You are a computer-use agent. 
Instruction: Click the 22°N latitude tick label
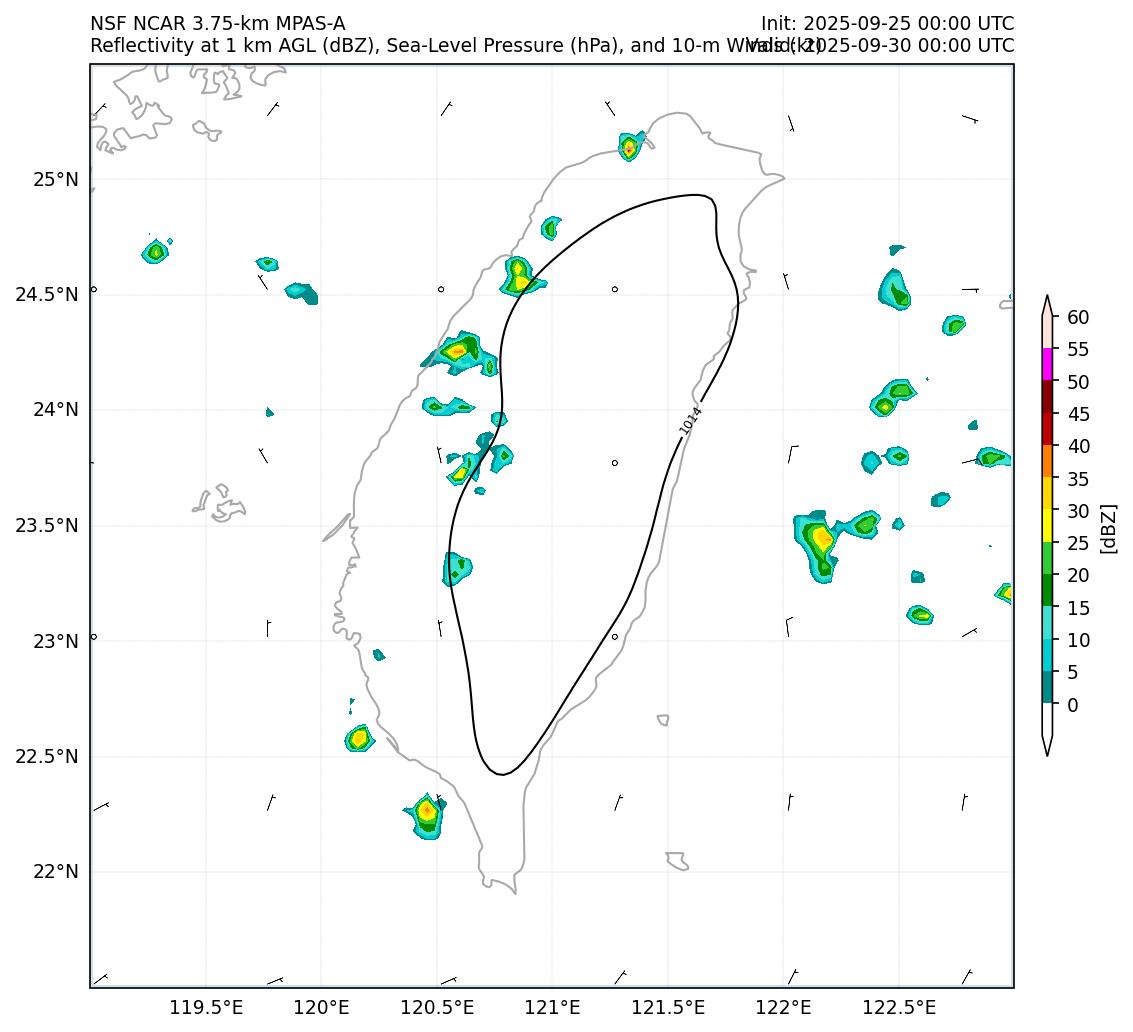click(55, 872)
